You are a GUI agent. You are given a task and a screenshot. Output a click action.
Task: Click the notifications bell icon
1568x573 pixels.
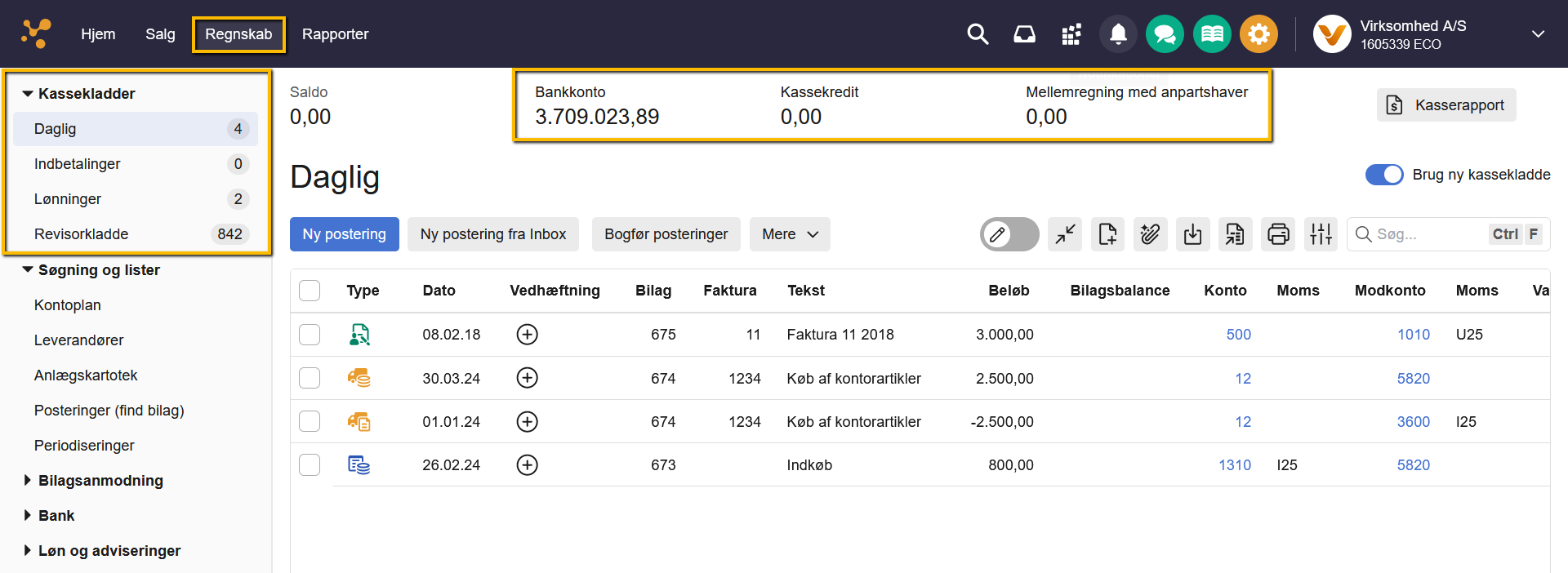1118,34
